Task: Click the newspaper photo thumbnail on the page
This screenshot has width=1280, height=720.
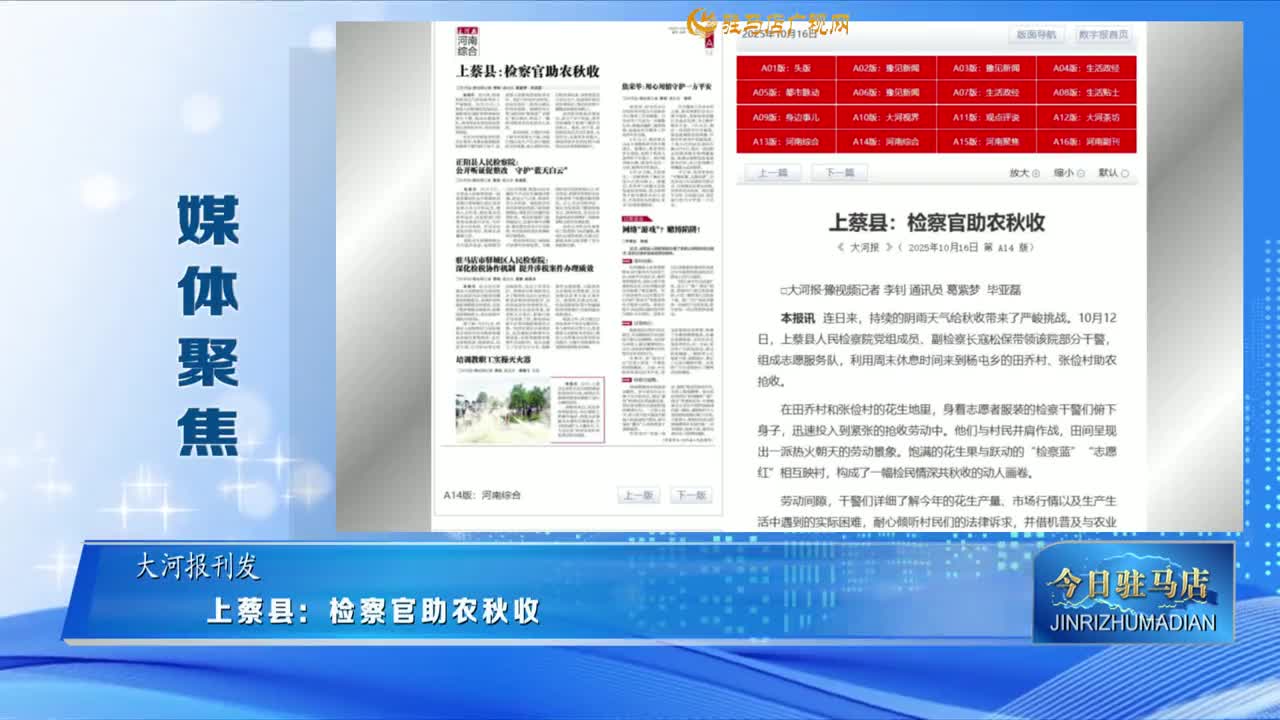Action: 503,410
